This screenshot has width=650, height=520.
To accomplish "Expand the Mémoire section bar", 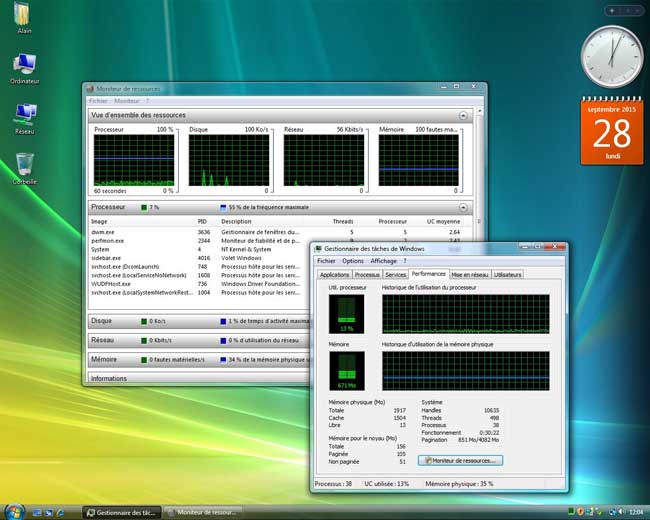I will pos(199,360).
